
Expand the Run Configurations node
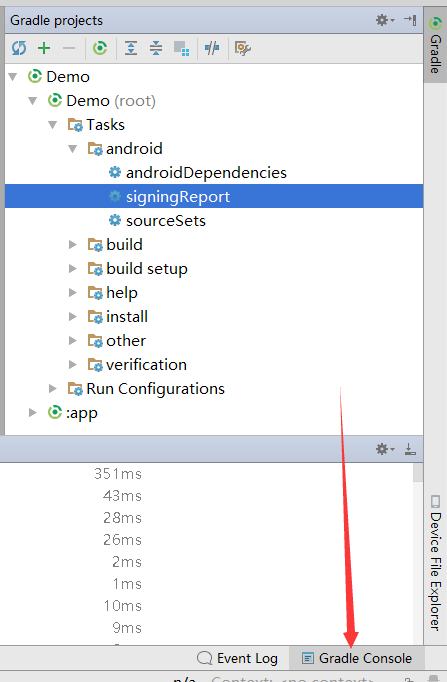[53, 388]
